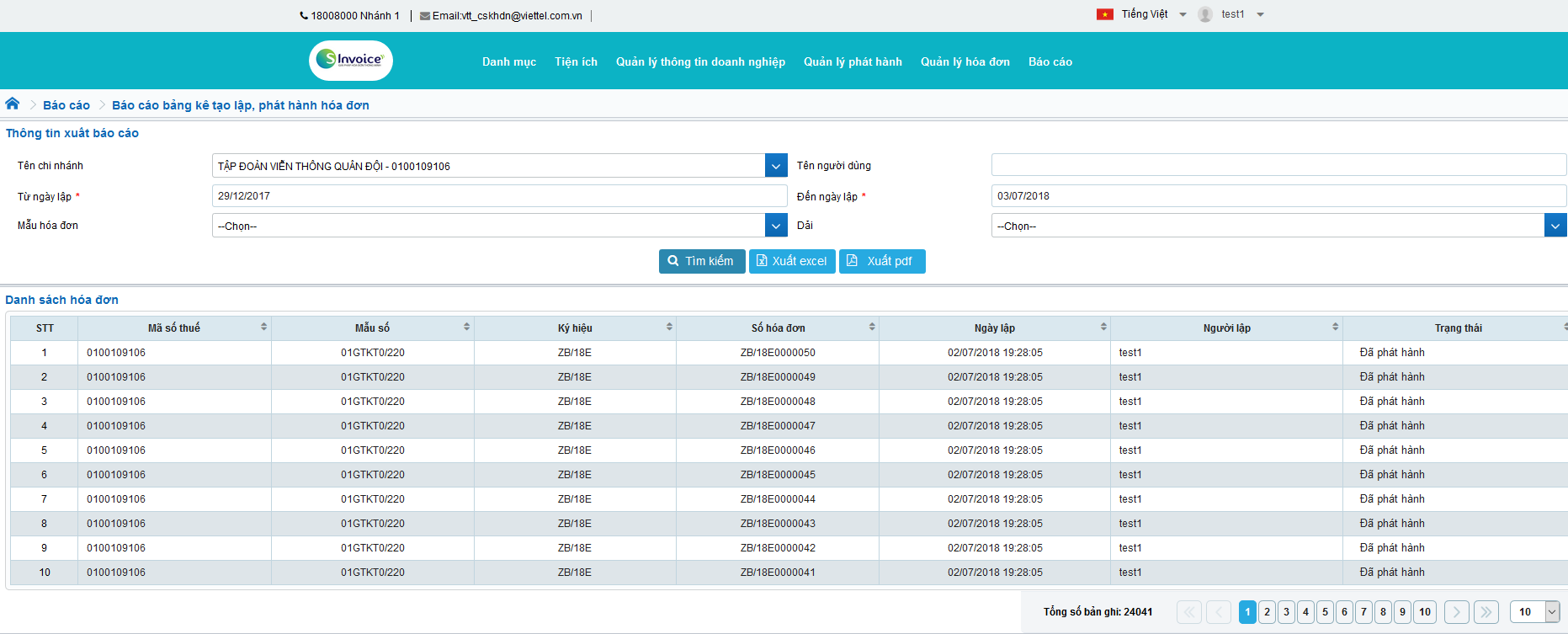Click the SInvoice logo
This screenshot has height=634, width=1568.
[x=351, y=60]
